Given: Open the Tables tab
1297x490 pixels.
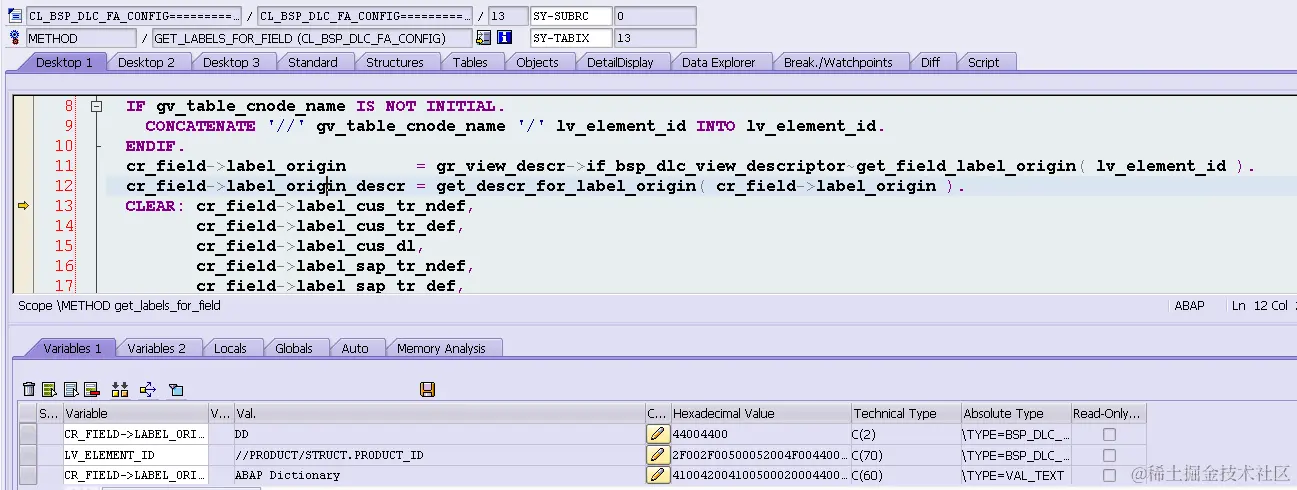Looking at the screenshot, I should (470, 62).
